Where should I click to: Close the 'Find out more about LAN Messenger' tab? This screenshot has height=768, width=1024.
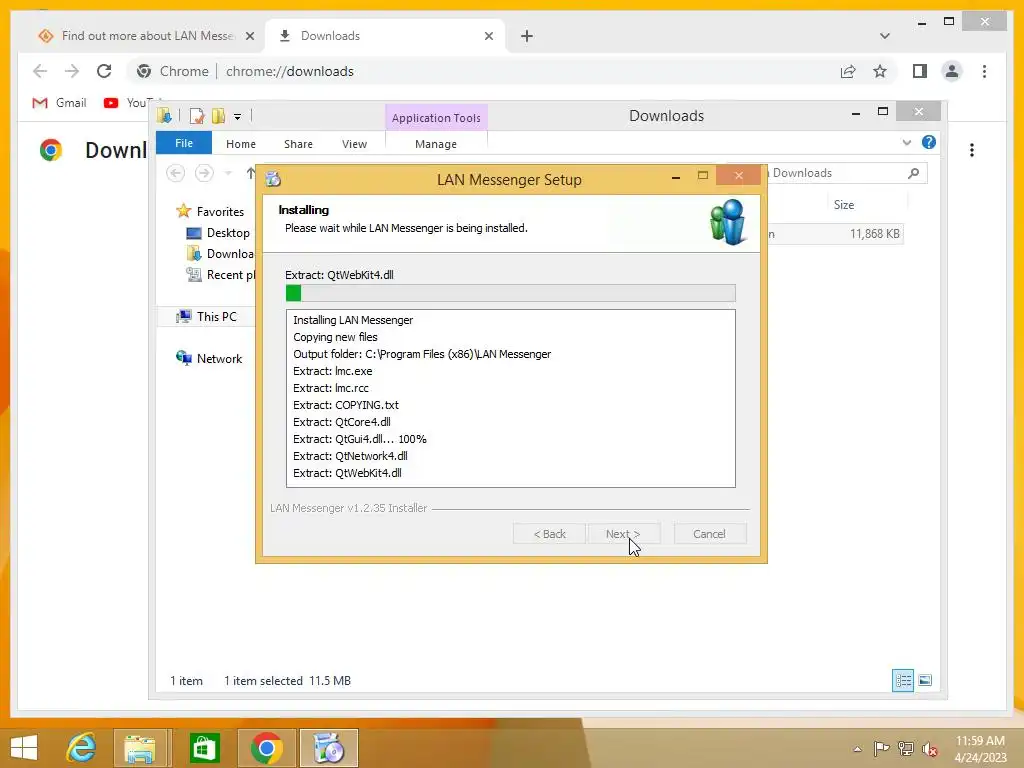click(x=249, y=36)
